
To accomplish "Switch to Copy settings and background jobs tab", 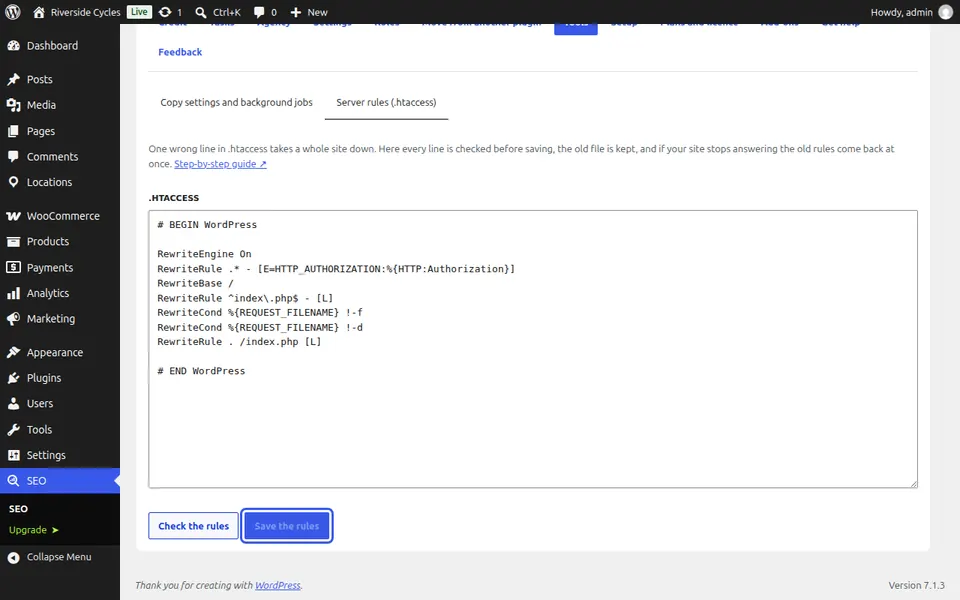I will [x=236, y=102].
